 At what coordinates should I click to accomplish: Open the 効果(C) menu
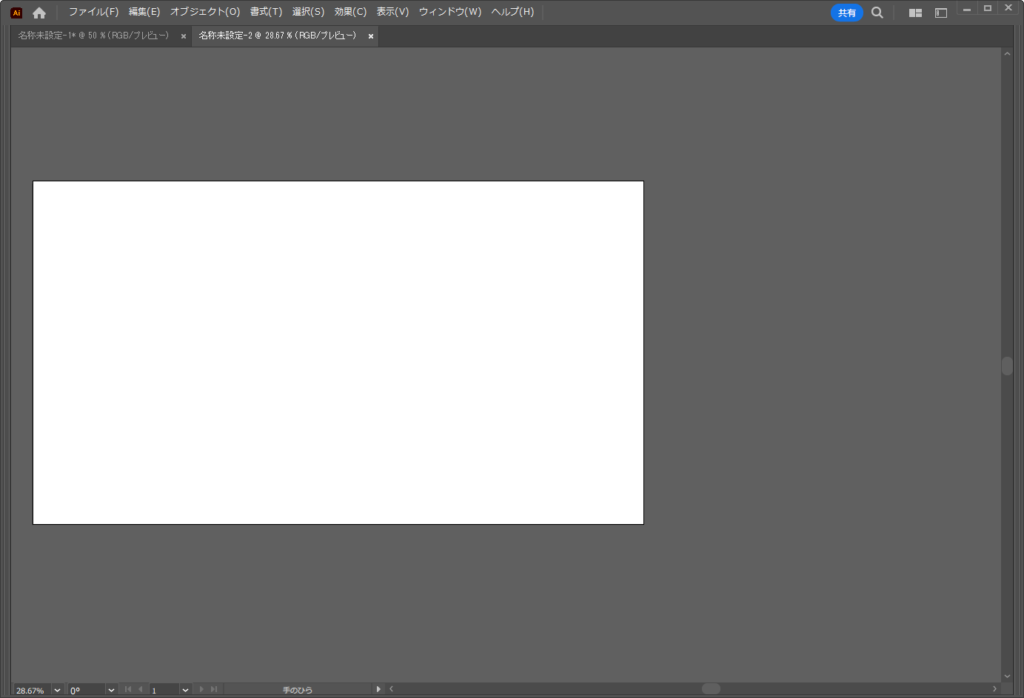pyautogui.click(x=350, y=12)
